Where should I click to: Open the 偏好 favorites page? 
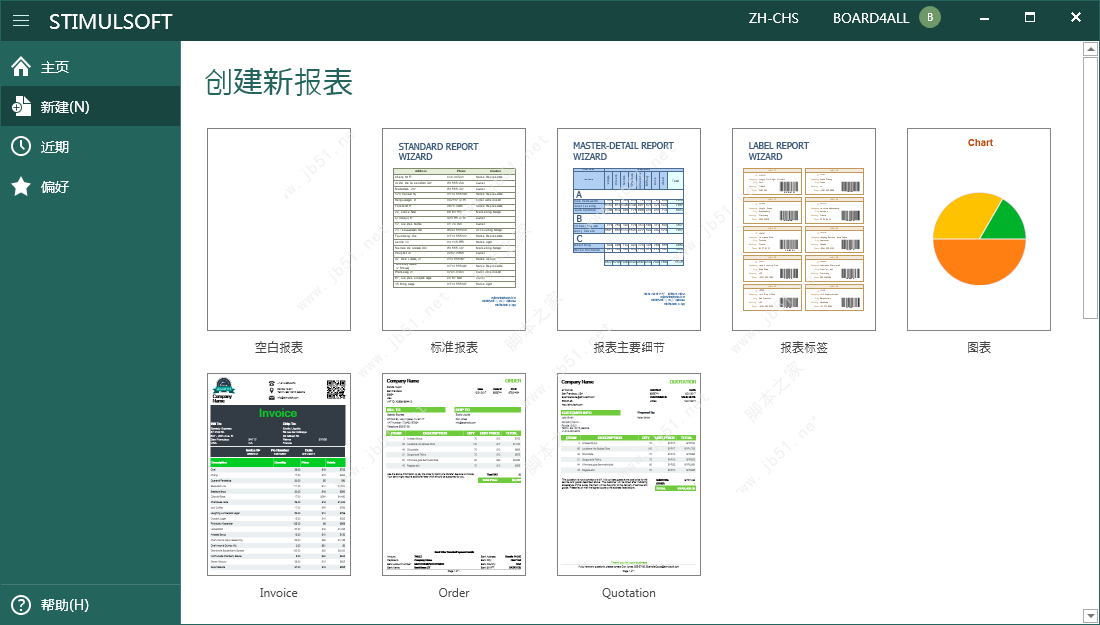pos(55,185)
